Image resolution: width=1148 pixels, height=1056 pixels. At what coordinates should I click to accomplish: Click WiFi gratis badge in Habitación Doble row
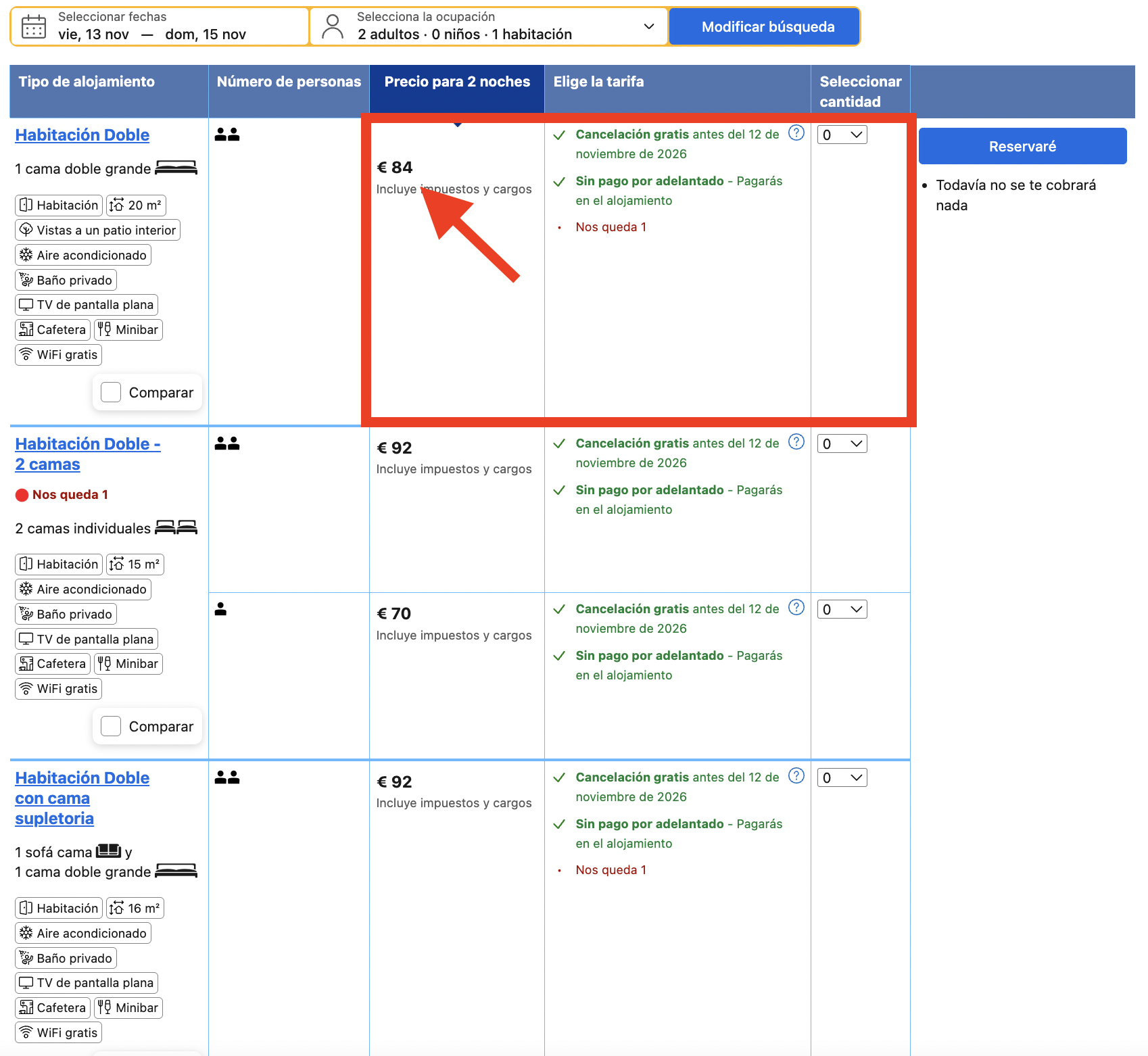click(58, 354)
